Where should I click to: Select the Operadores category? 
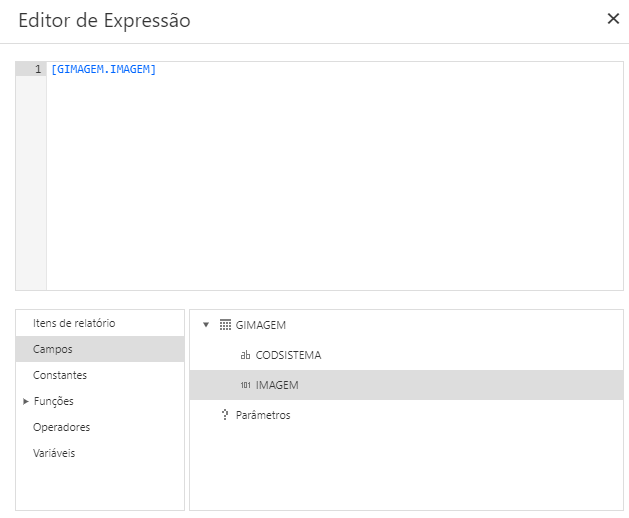coord(62,427)
